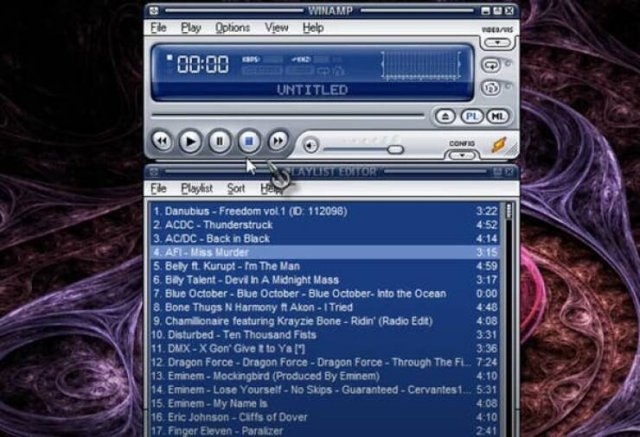Open the Help menu in Winamp main window

(x=313, y=28)
